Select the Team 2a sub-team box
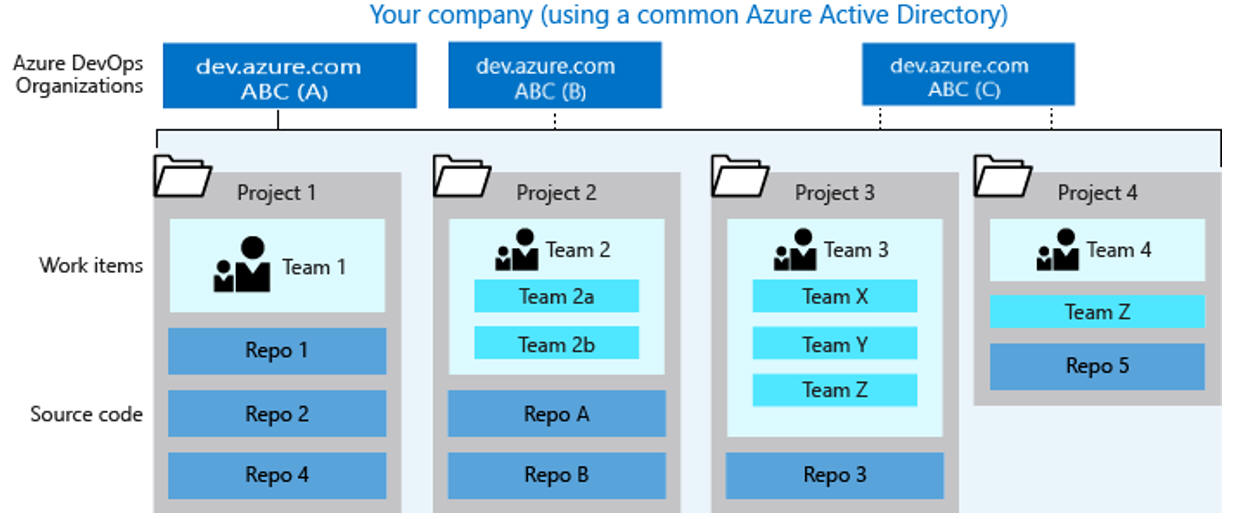Screen dimensions: 1236x519 (x=556, y=296)
